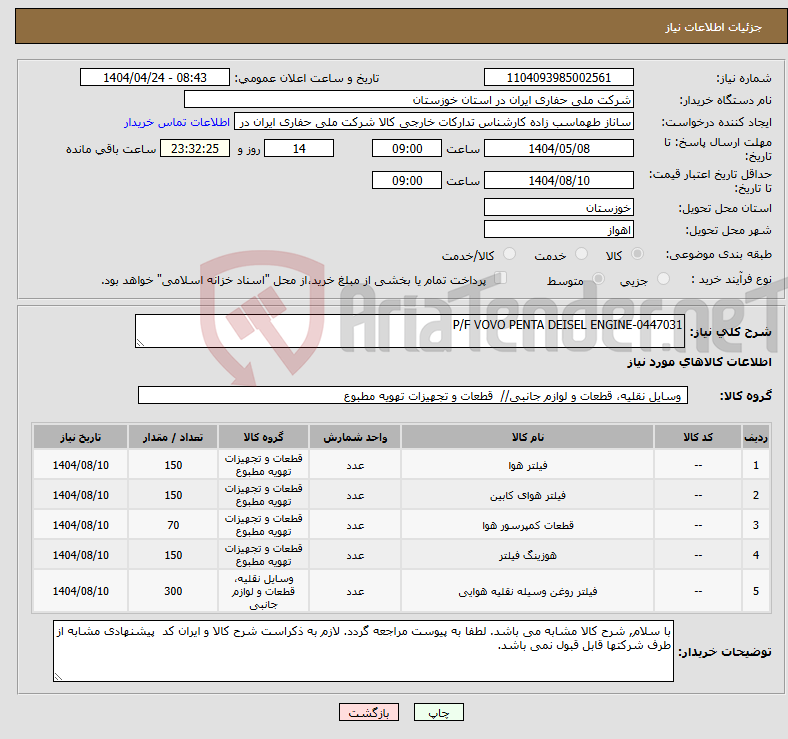Click the general description box P/F VOVO PENTA
Image resolution: width=788 pixels, height=739 pixels.
pos(410,331)
